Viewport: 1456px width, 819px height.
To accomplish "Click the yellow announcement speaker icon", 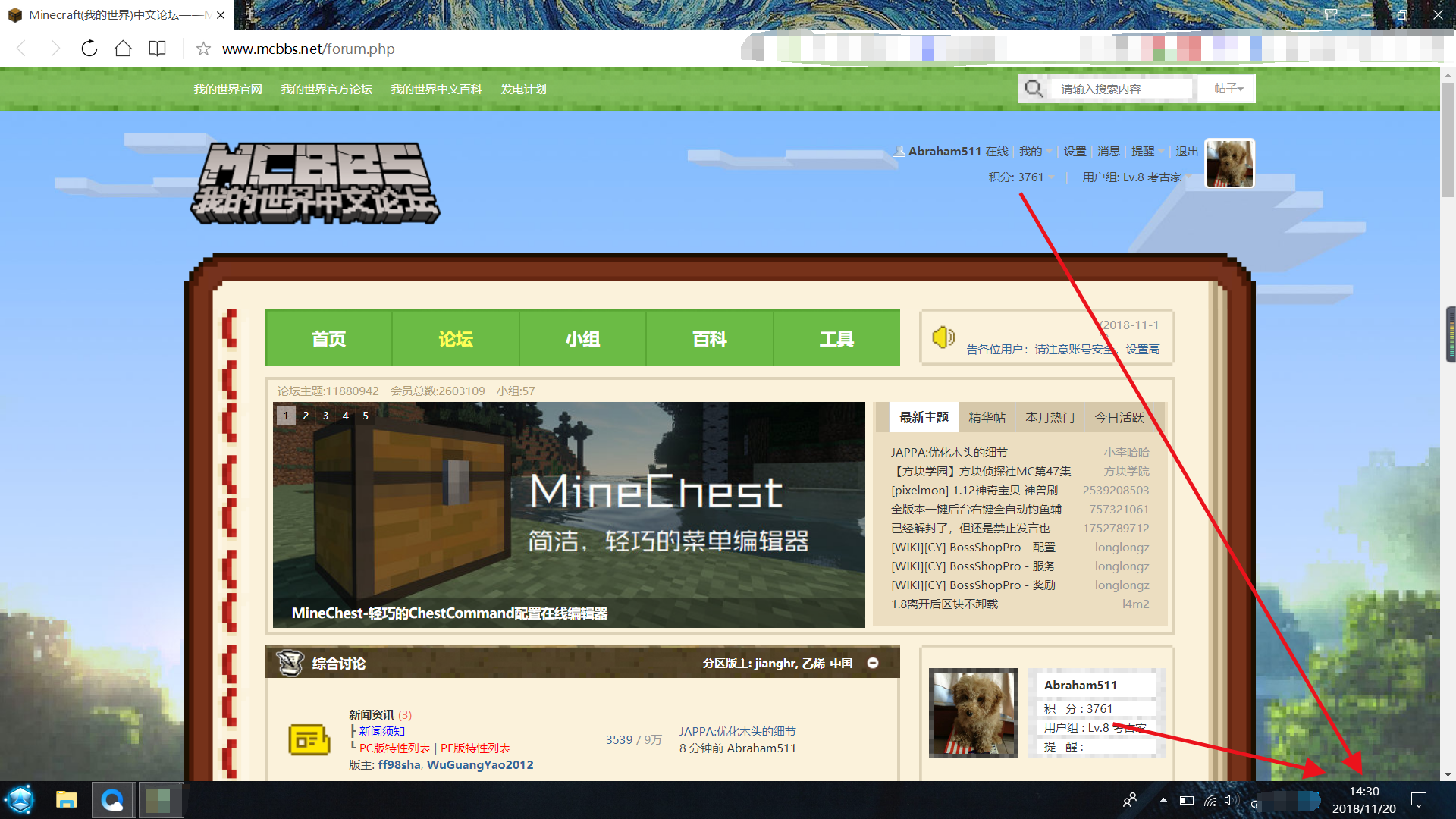I will click(x=943, y=337).
